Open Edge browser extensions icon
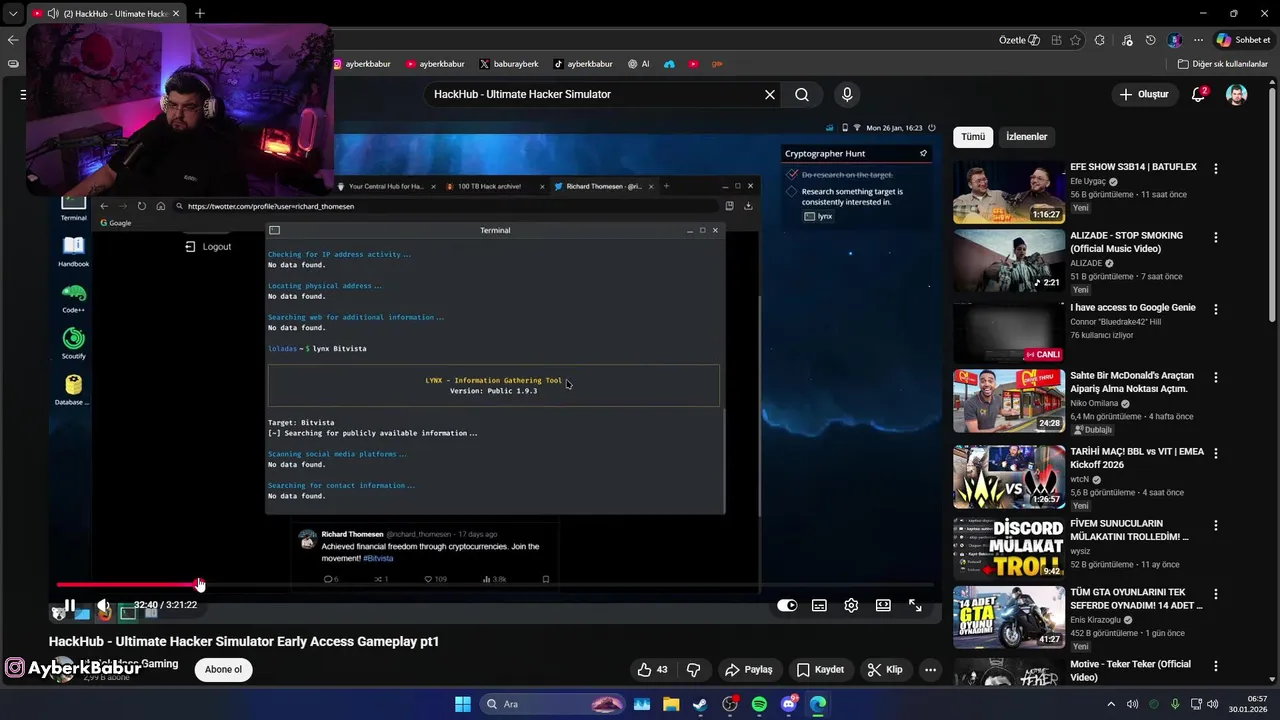 1100,40
